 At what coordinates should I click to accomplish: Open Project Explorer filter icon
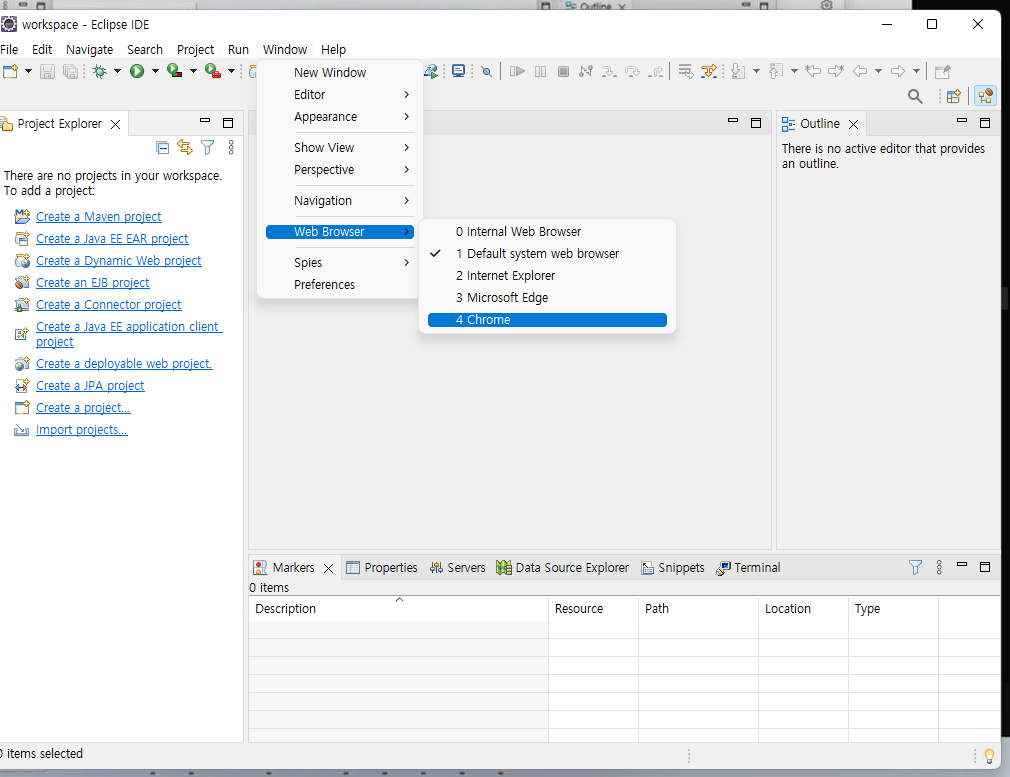point(207,148)
